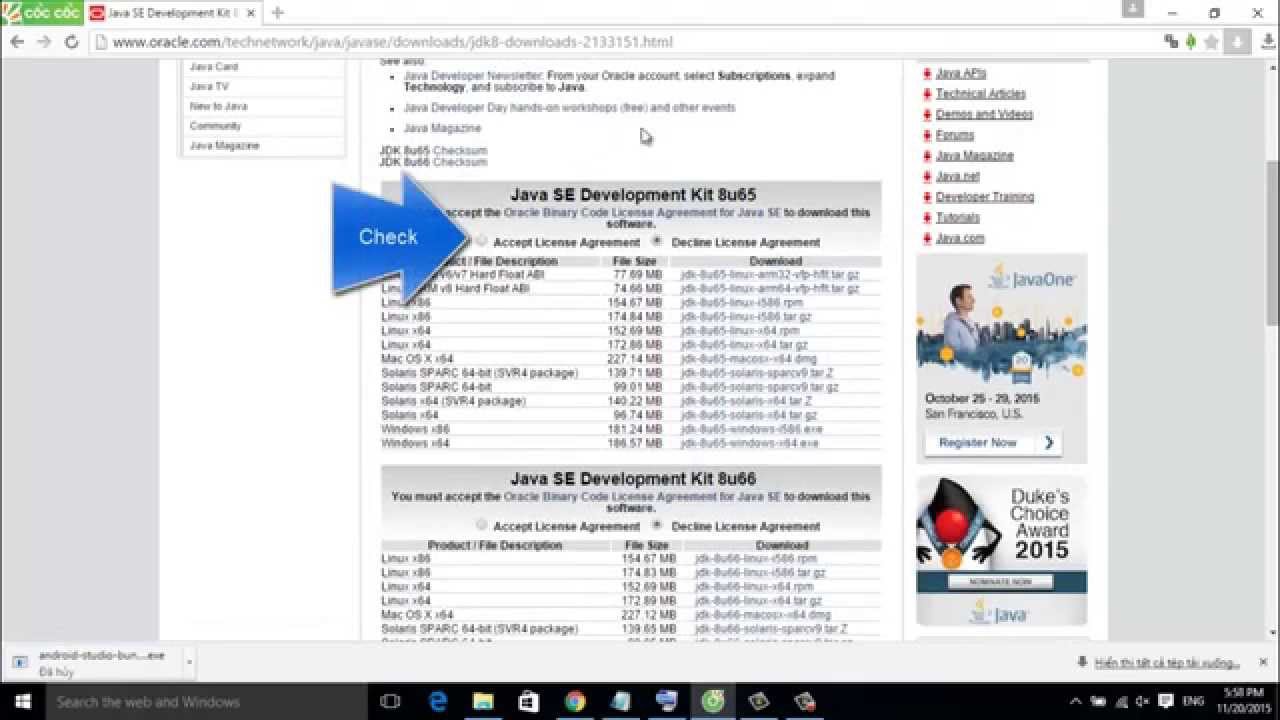Go forward with the forward arrow
Screen dimensions: 1280x720
[x=44, y=42]
